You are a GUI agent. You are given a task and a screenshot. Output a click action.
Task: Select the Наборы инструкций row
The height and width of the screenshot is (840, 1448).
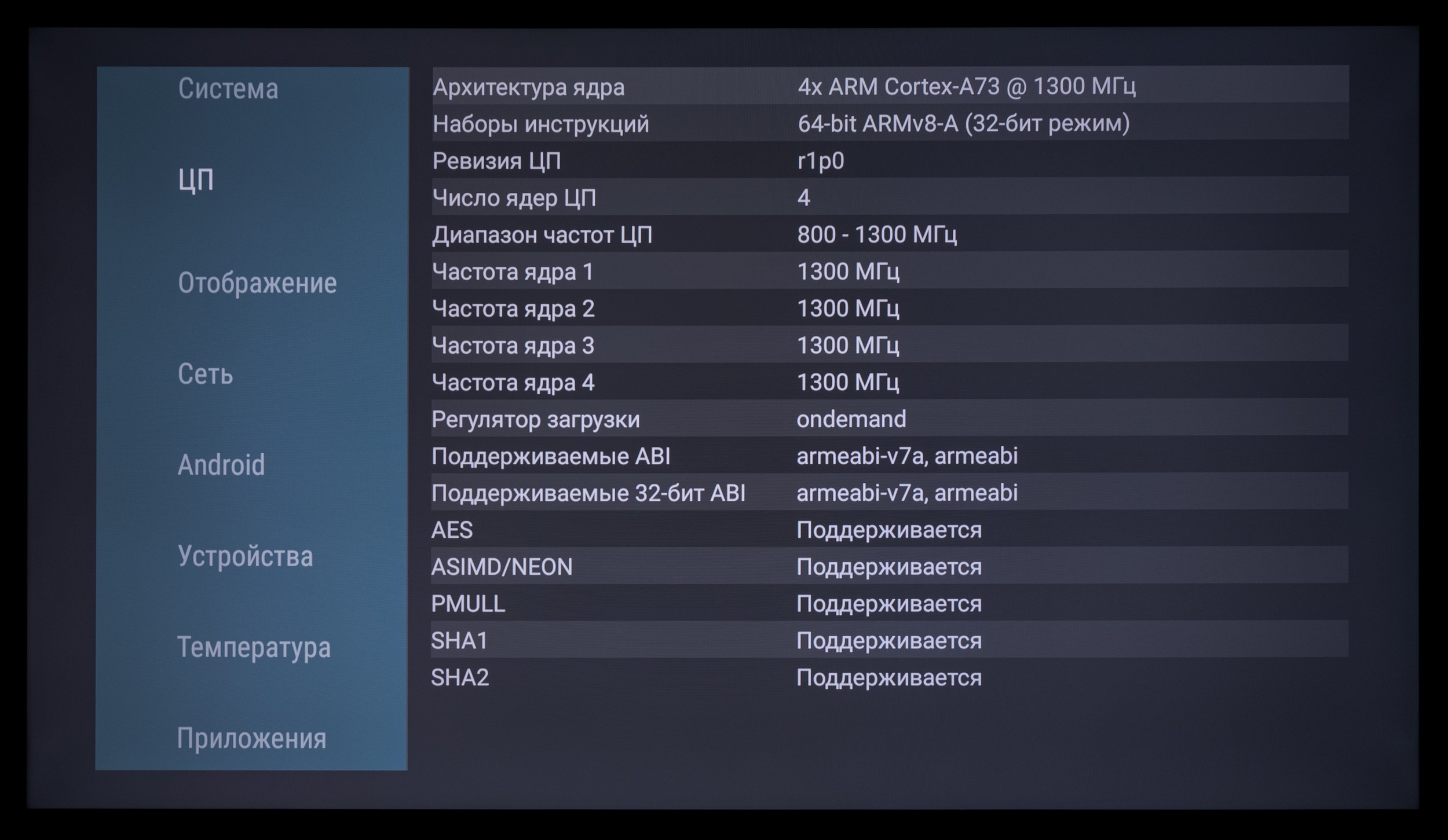pos(890,124)
